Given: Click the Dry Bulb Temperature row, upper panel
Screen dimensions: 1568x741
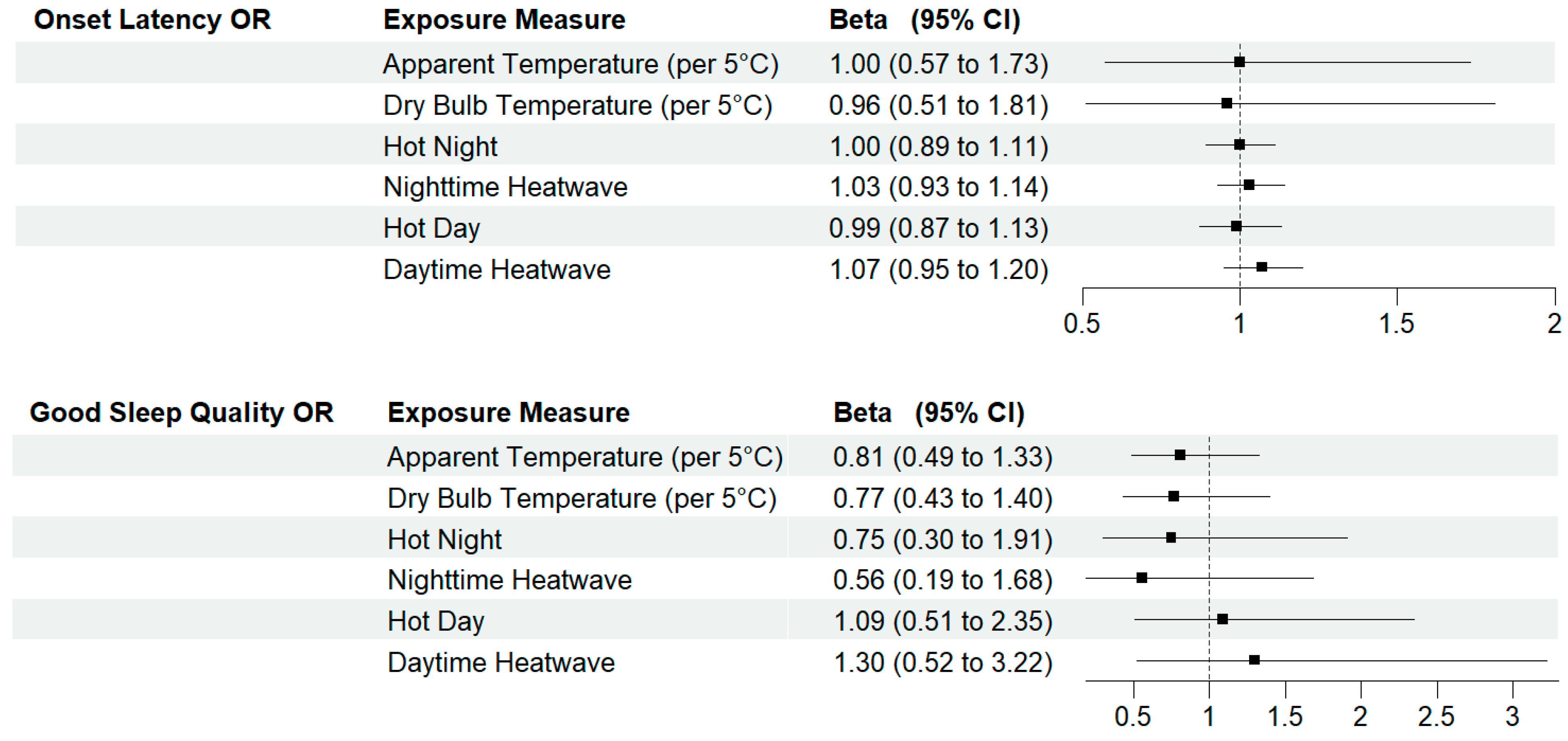Looking at the screenshot, I should pyautogui.click(x=785, y=103).
